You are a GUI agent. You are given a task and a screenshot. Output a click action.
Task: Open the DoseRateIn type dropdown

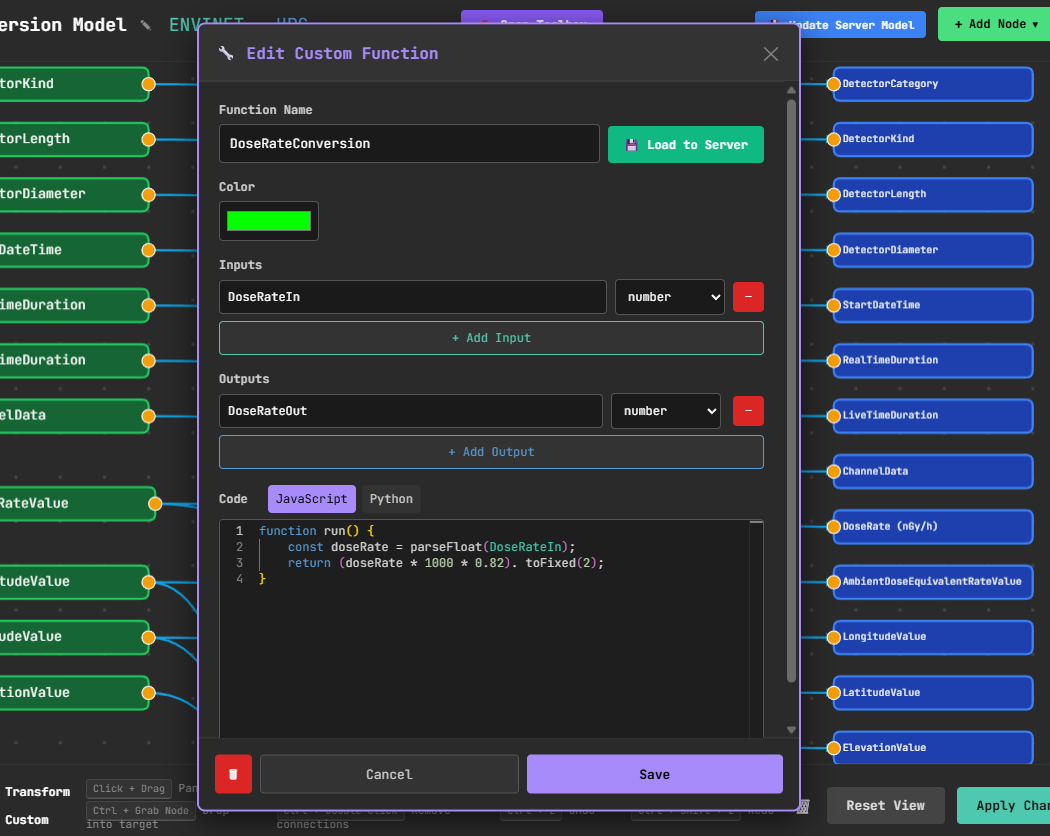(669, 297)
